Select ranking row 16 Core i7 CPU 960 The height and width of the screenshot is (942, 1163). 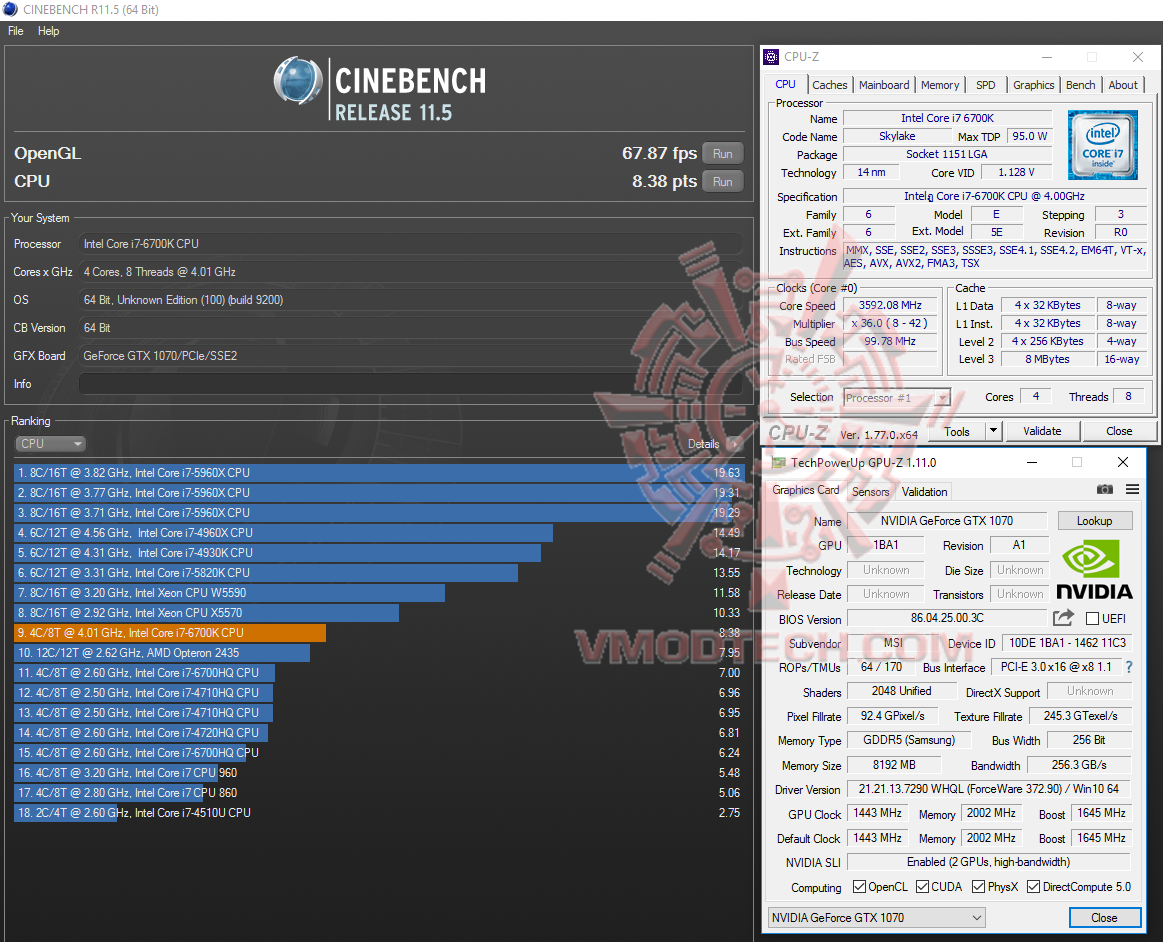pyautogui.click(x=378, y=773)
